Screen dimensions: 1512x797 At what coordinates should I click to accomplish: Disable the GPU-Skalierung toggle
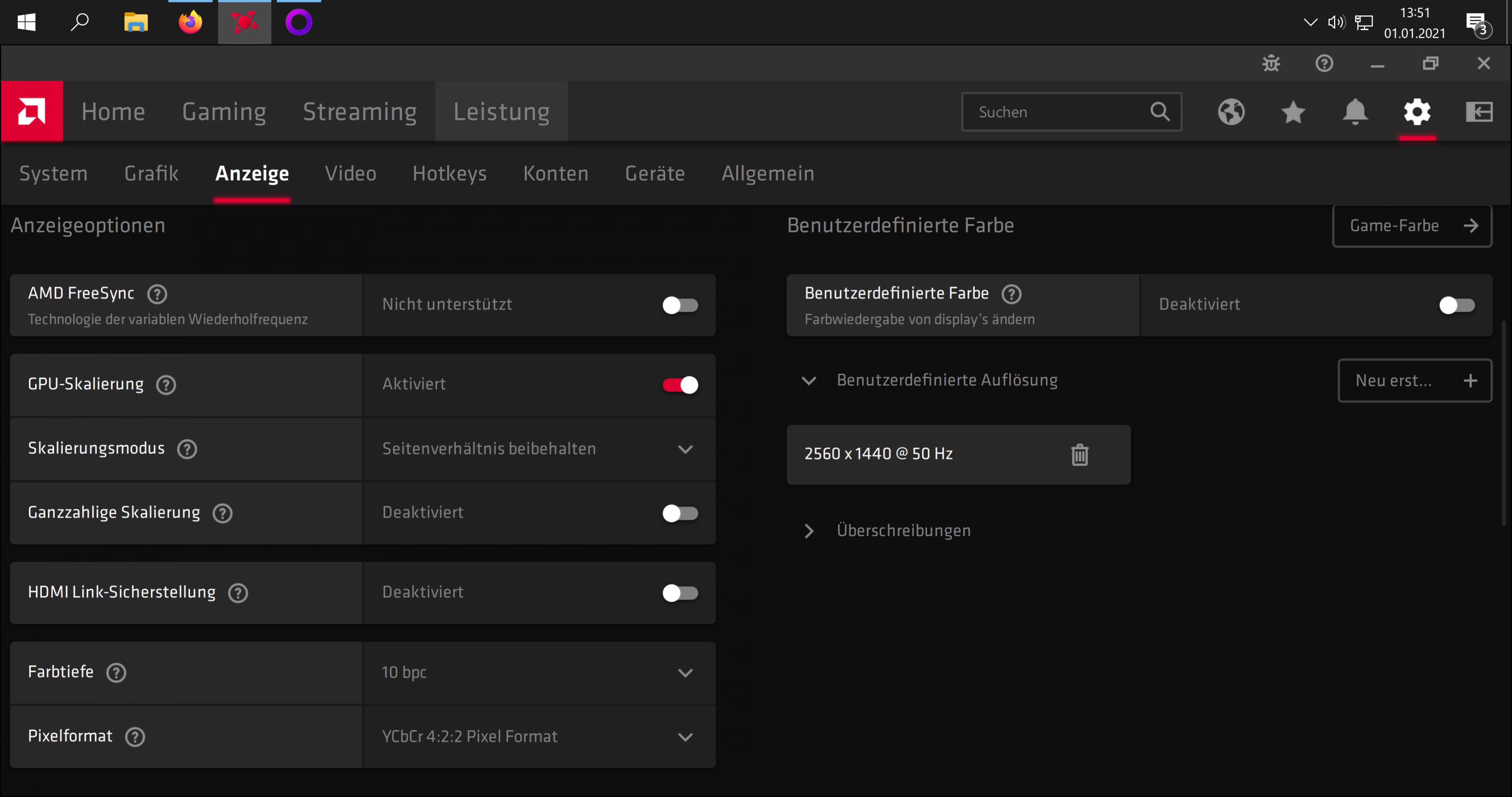click(680, 385)
